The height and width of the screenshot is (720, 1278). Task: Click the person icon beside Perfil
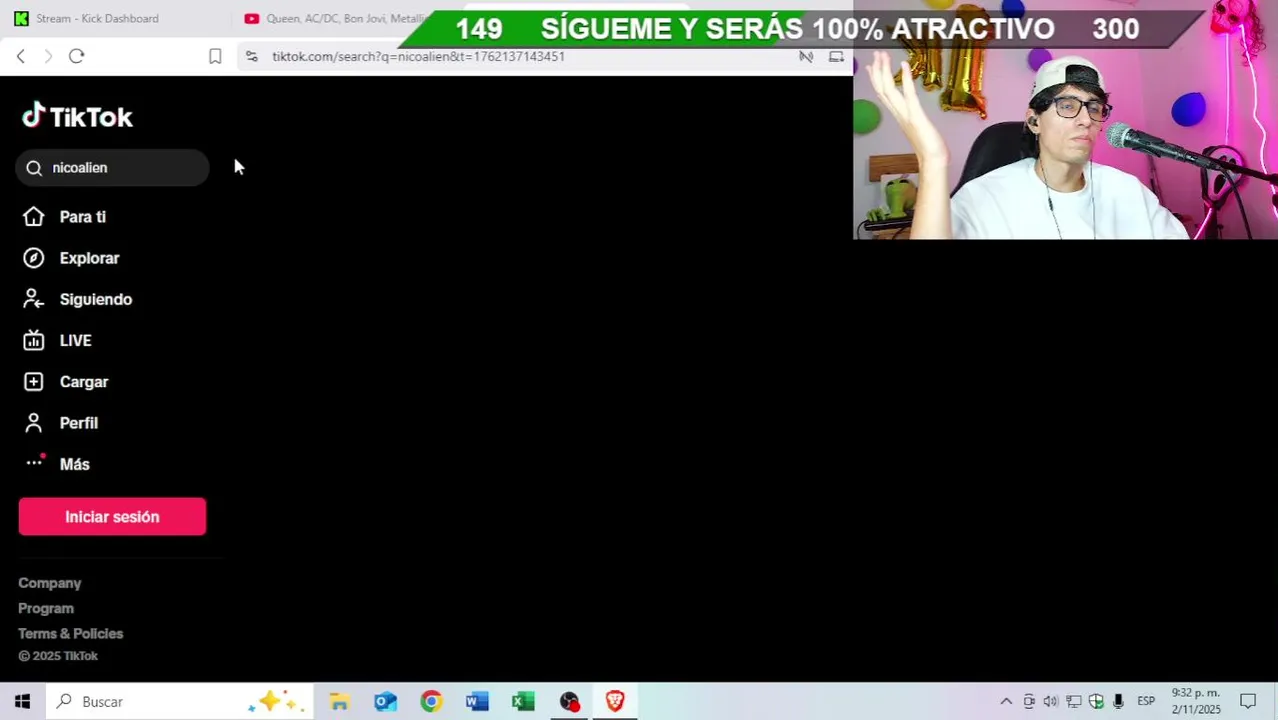[34, 423]
